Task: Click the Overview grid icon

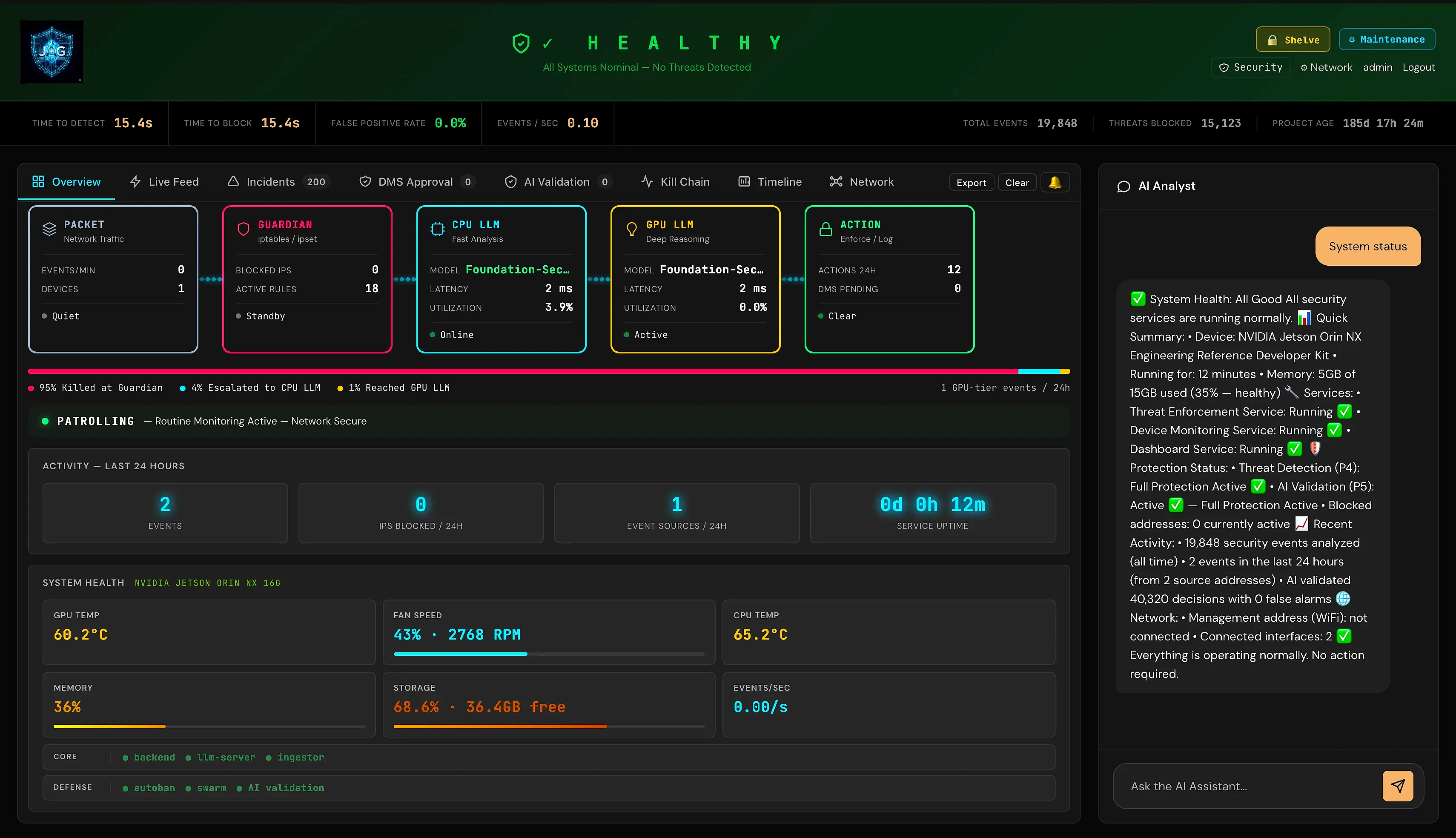Action: [38, 182]
